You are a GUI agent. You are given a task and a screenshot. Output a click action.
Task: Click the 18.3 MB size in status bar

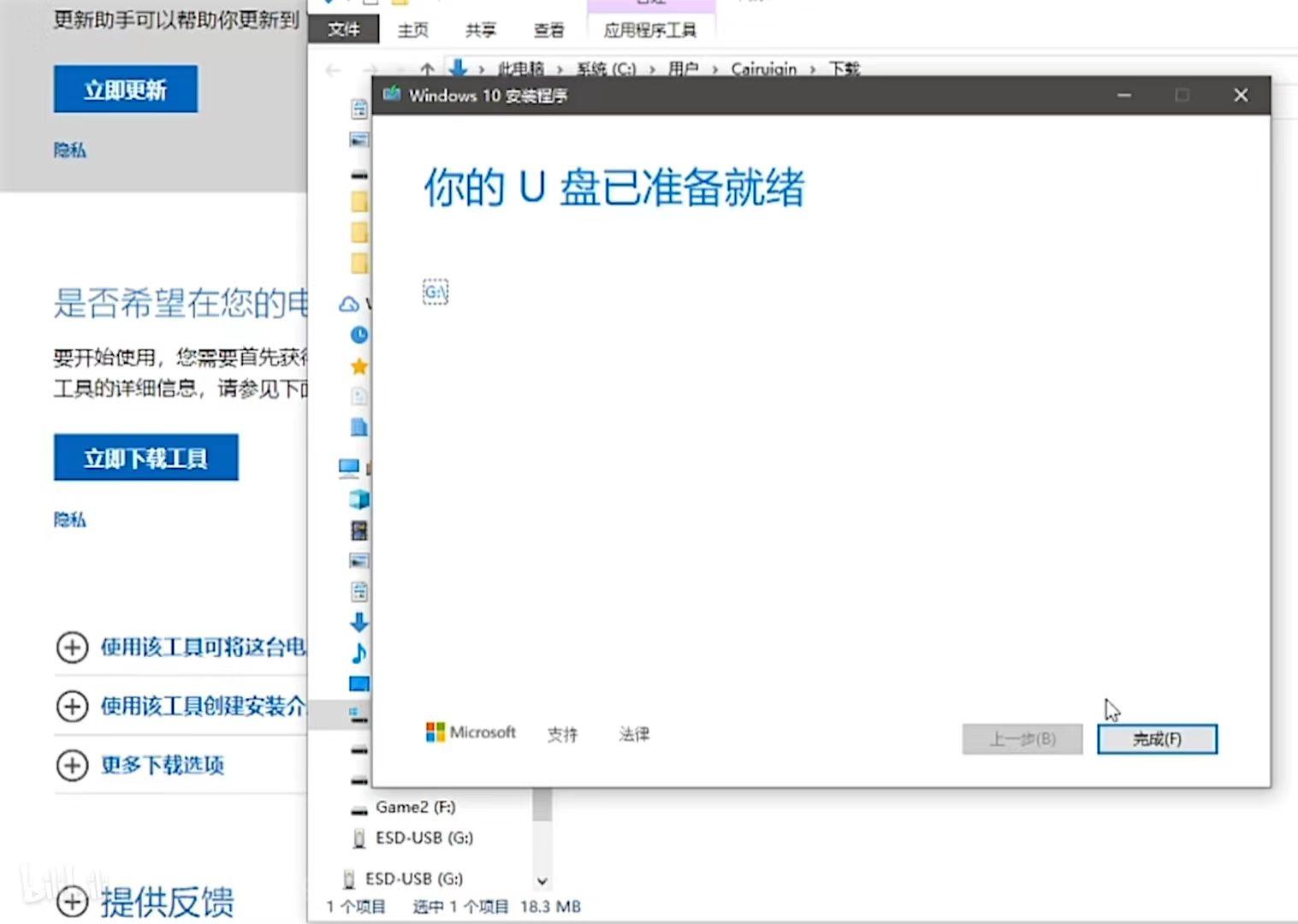coord(550,906)
